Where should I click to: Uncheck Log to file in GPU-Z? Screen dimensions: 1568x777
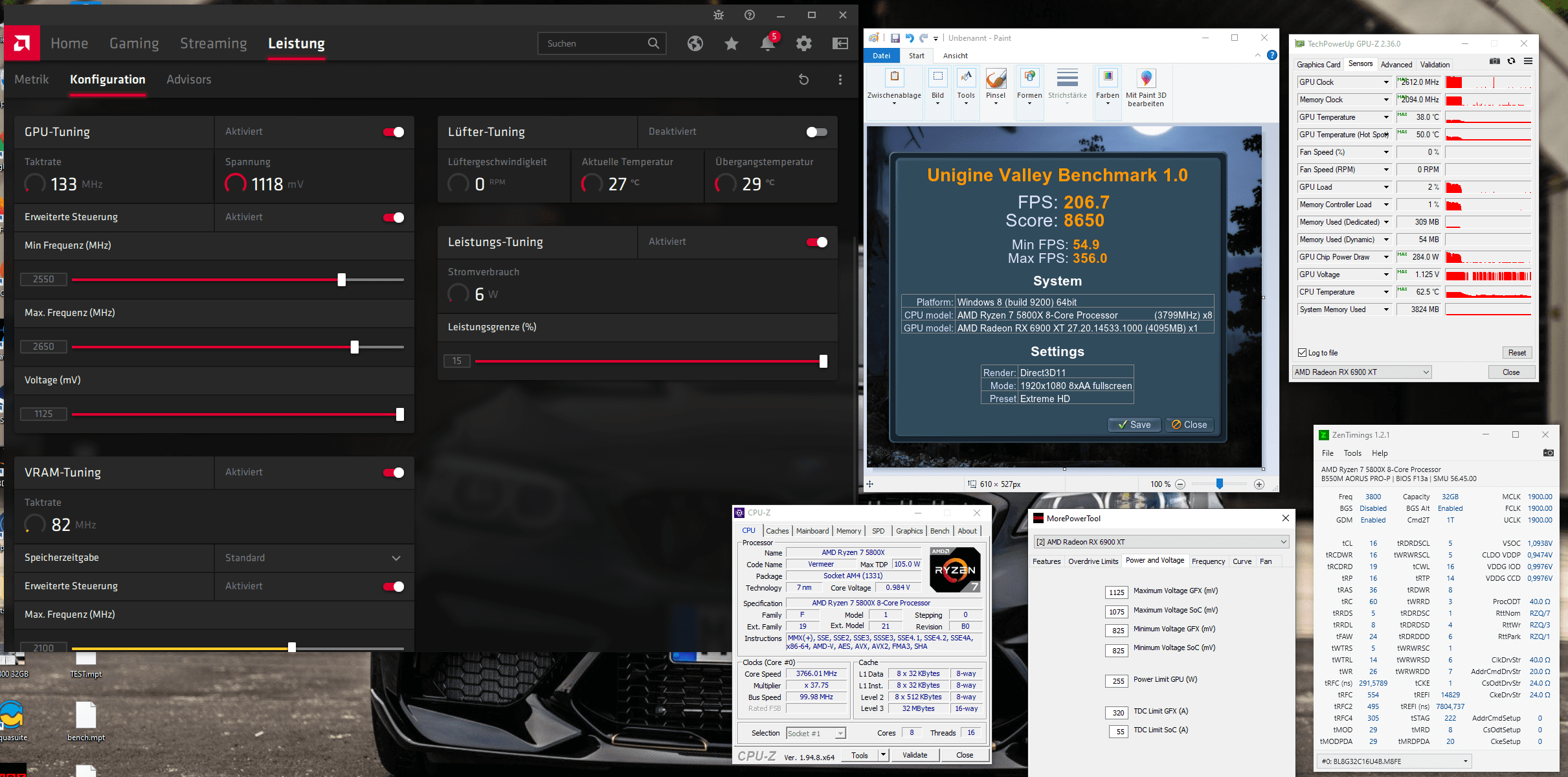(x=1303, y=353)
